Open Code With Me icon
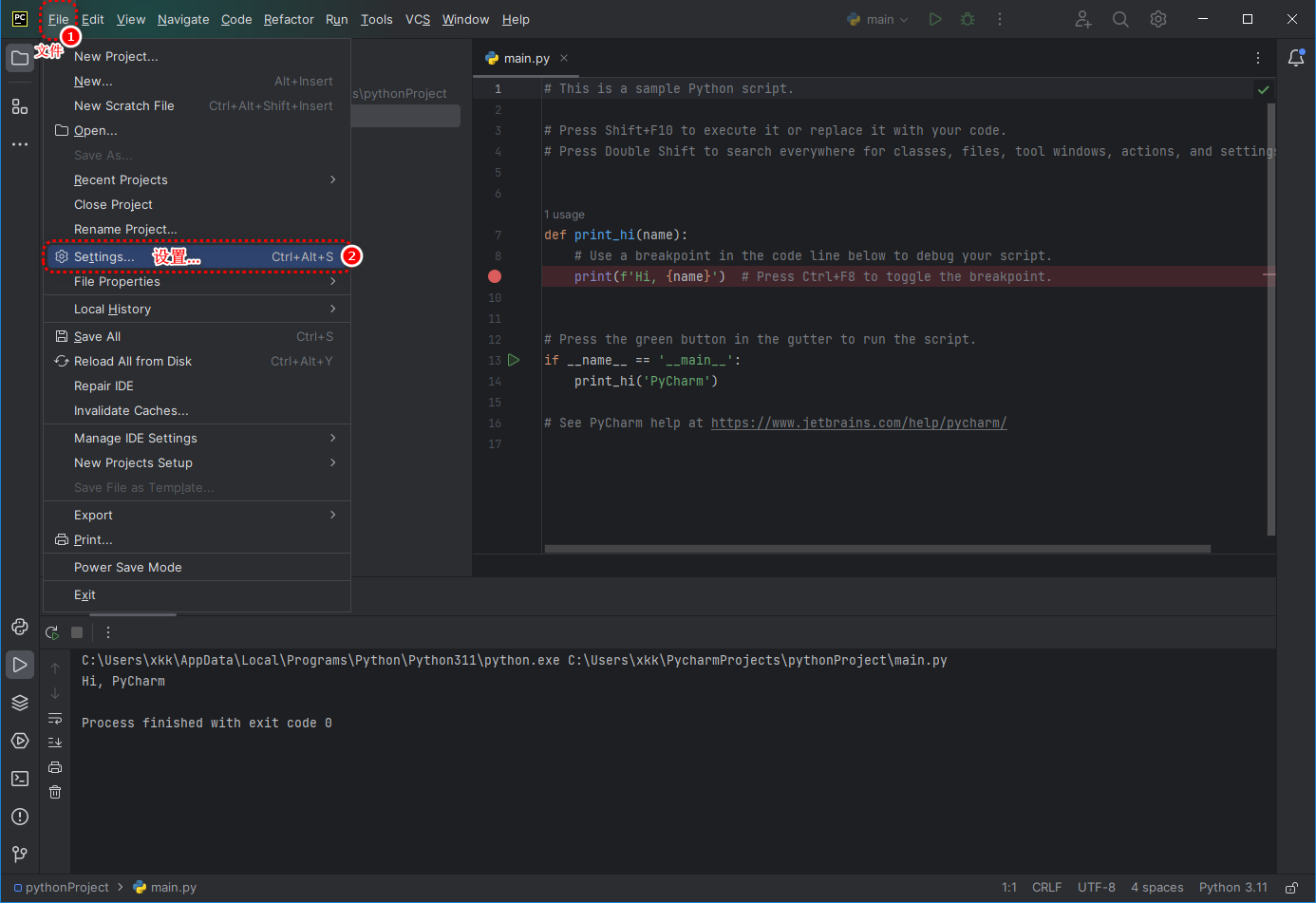The height and width of the screenshot is (903, 1316). pyautogui.click(x=1083, y=19)
